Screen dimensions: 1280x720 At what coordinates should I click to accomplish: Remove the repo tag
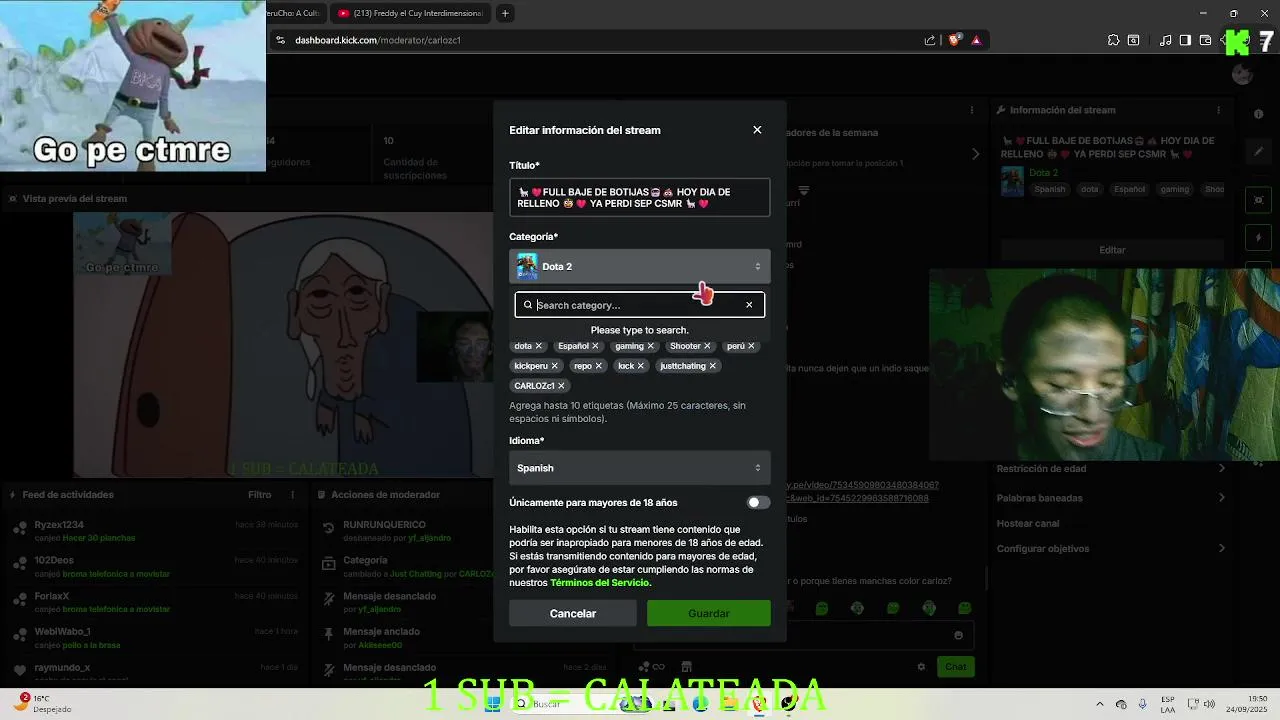tap(598, 366)
